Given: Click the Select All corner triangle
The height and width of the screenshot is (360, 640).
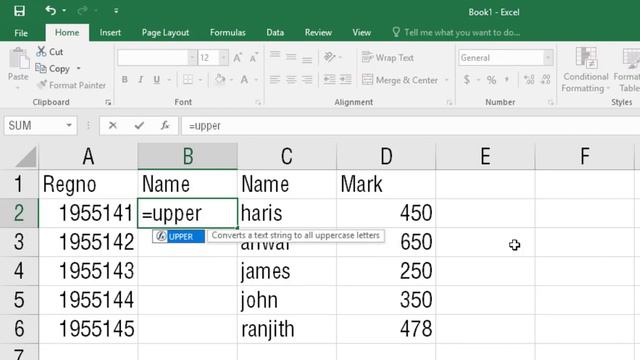Looking at the screenshot, I should (x=26, y=157).
